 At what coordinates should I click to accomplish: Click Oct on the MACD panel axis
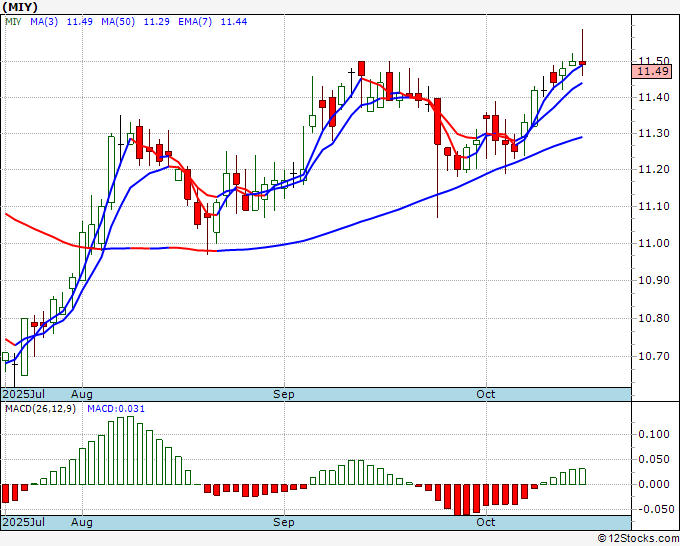485,522
